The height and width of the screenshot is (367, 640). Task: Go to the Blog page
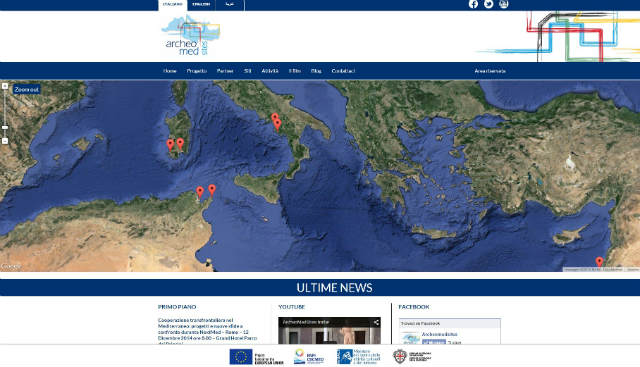(316, 71)
